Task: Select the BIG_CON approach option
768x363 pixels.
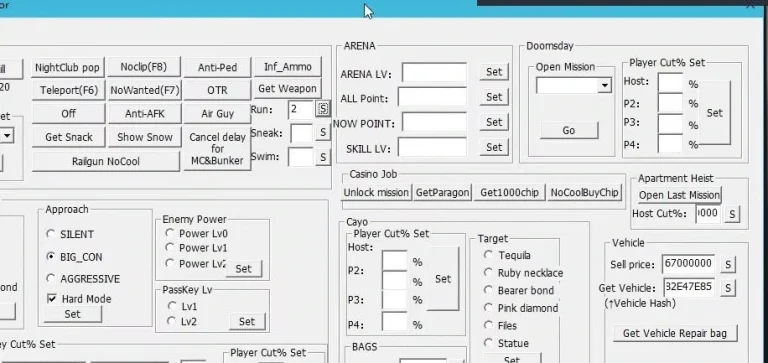Action: point(51,257)
